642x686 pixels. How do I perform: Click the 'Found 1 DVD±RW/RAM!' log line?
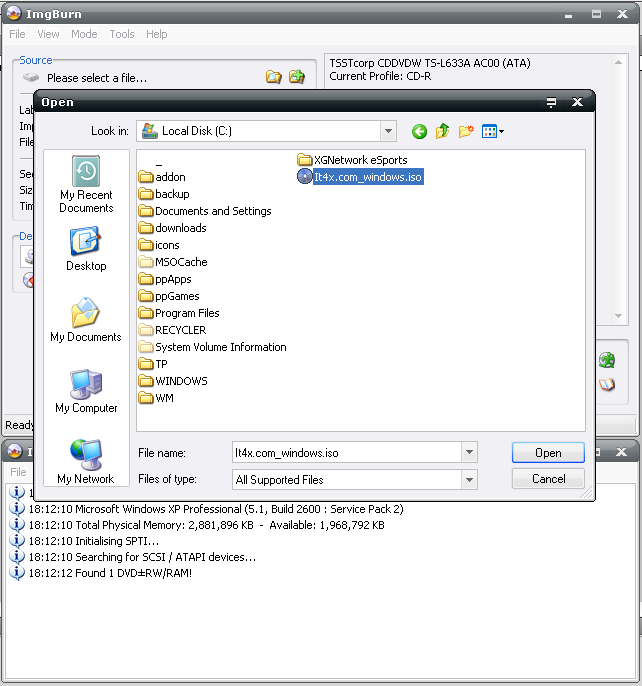(x=110, y=573)
